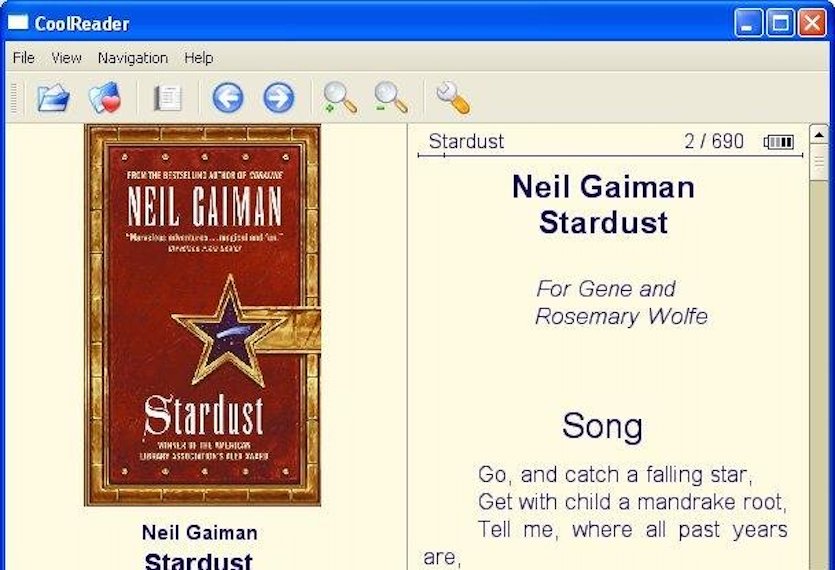The width and height of the screenshot is (835, 570).
Task: Open the Navigation menu
Action: point(133,58)
